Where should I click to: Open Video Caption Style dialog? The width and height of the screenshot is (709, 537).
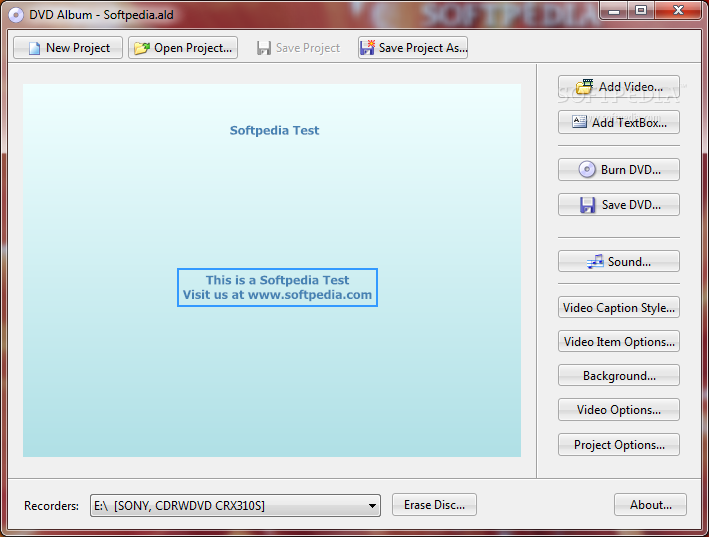[x=619, y=307]
